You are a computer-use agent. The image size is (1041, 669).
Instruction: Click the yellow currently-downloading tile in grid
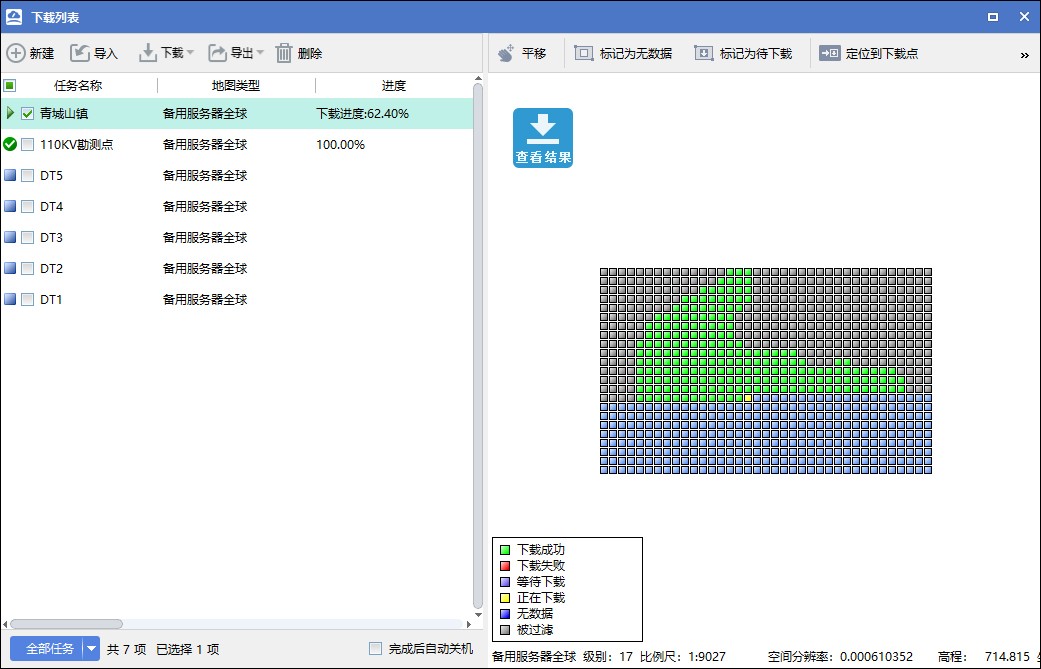(x=748, y=398)
